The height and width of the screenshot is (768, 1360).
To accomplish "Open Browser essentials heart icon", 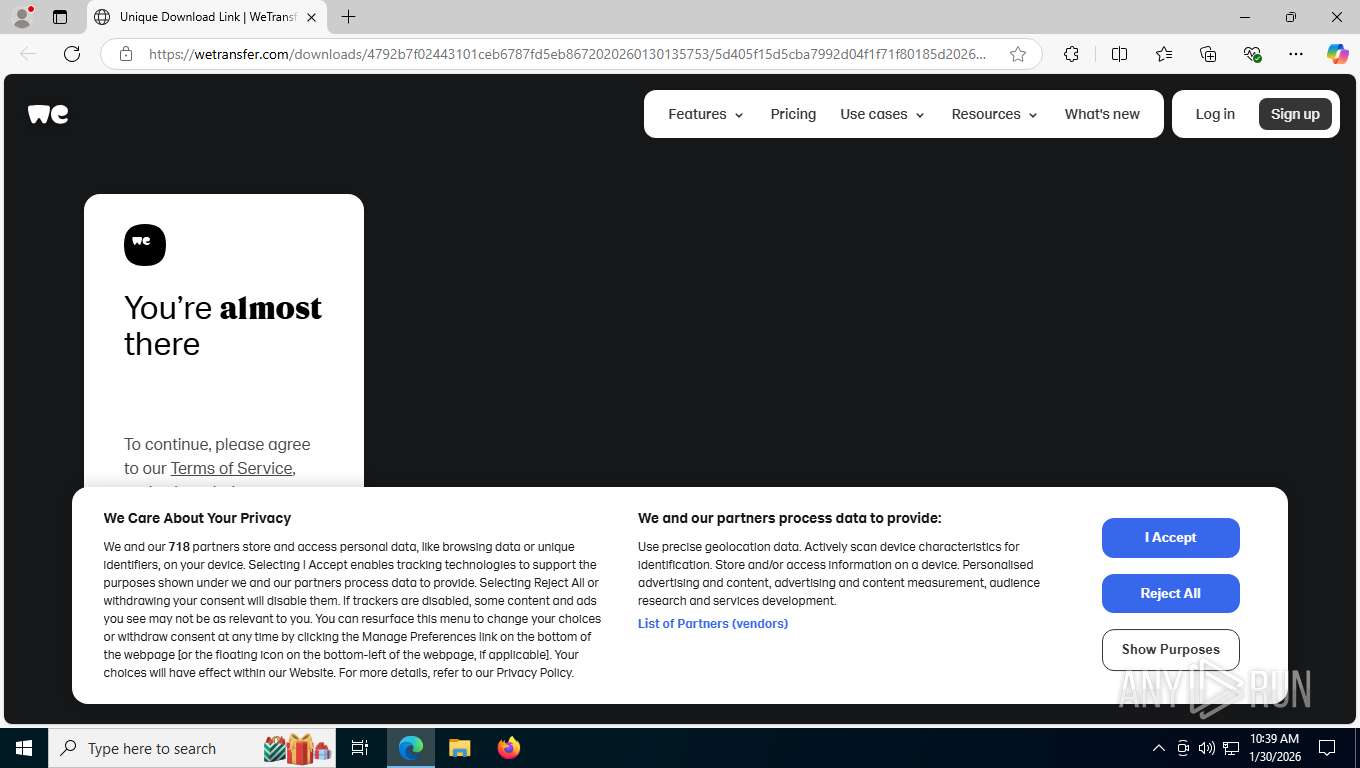I will point(1252,54).
